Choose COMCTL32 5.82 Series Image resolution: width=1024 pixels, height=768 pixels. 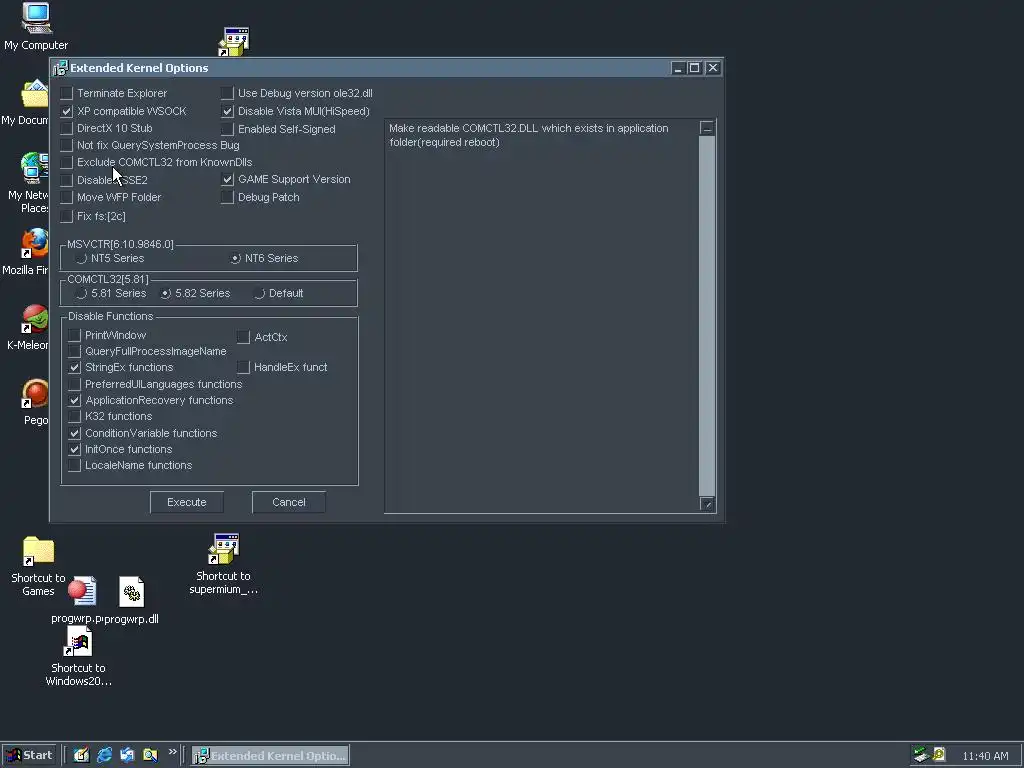[x=166, y=294]
